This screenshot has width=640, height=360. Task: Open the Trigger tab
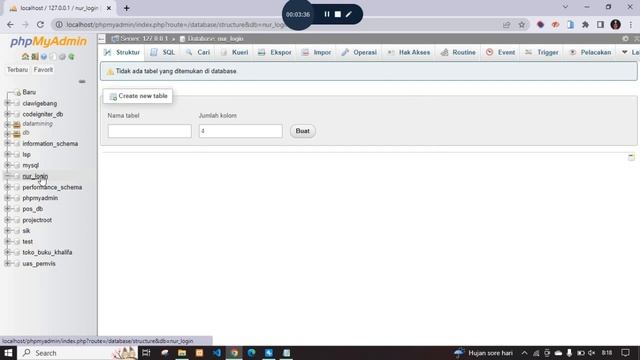pos(542,52)
